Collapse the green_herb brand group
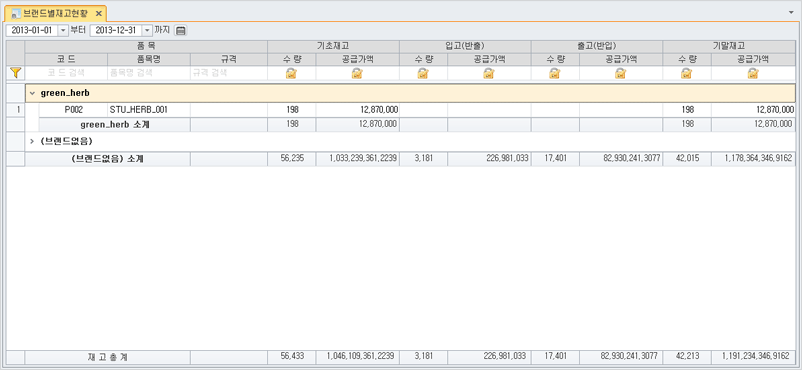 click(x=33, y=94)
